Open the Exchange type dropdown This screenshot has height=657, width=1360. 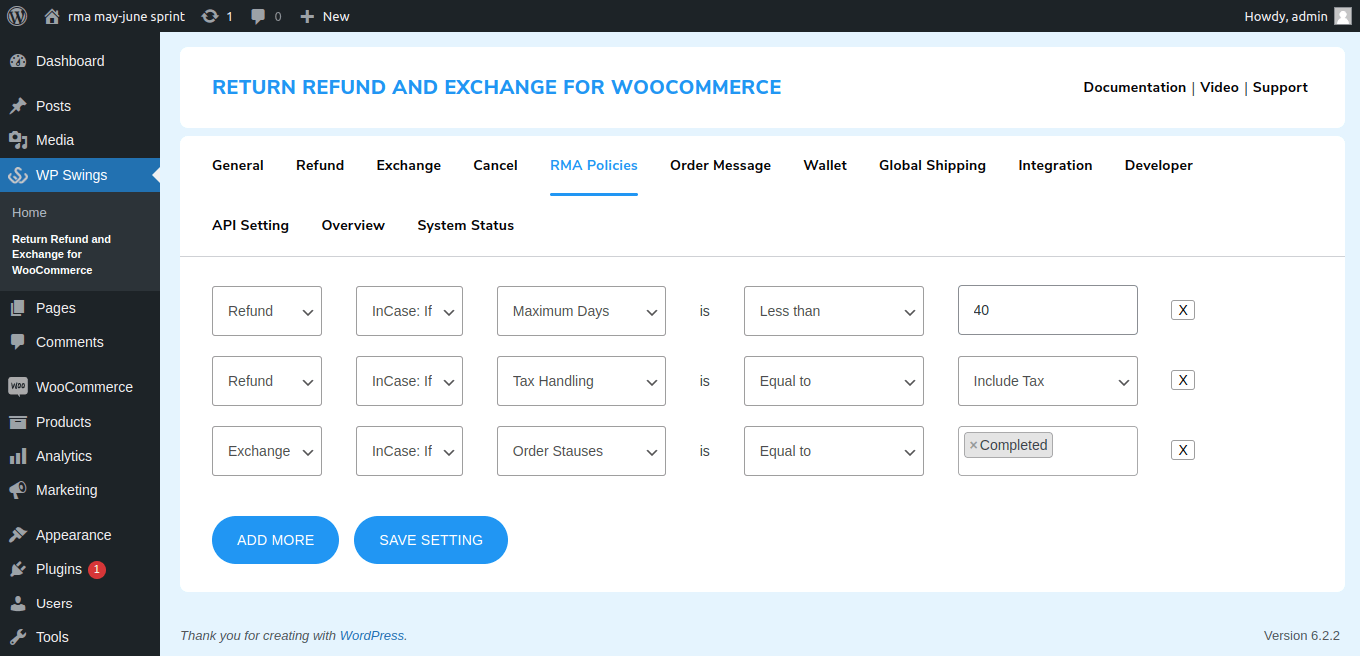(x=267, y=451)
